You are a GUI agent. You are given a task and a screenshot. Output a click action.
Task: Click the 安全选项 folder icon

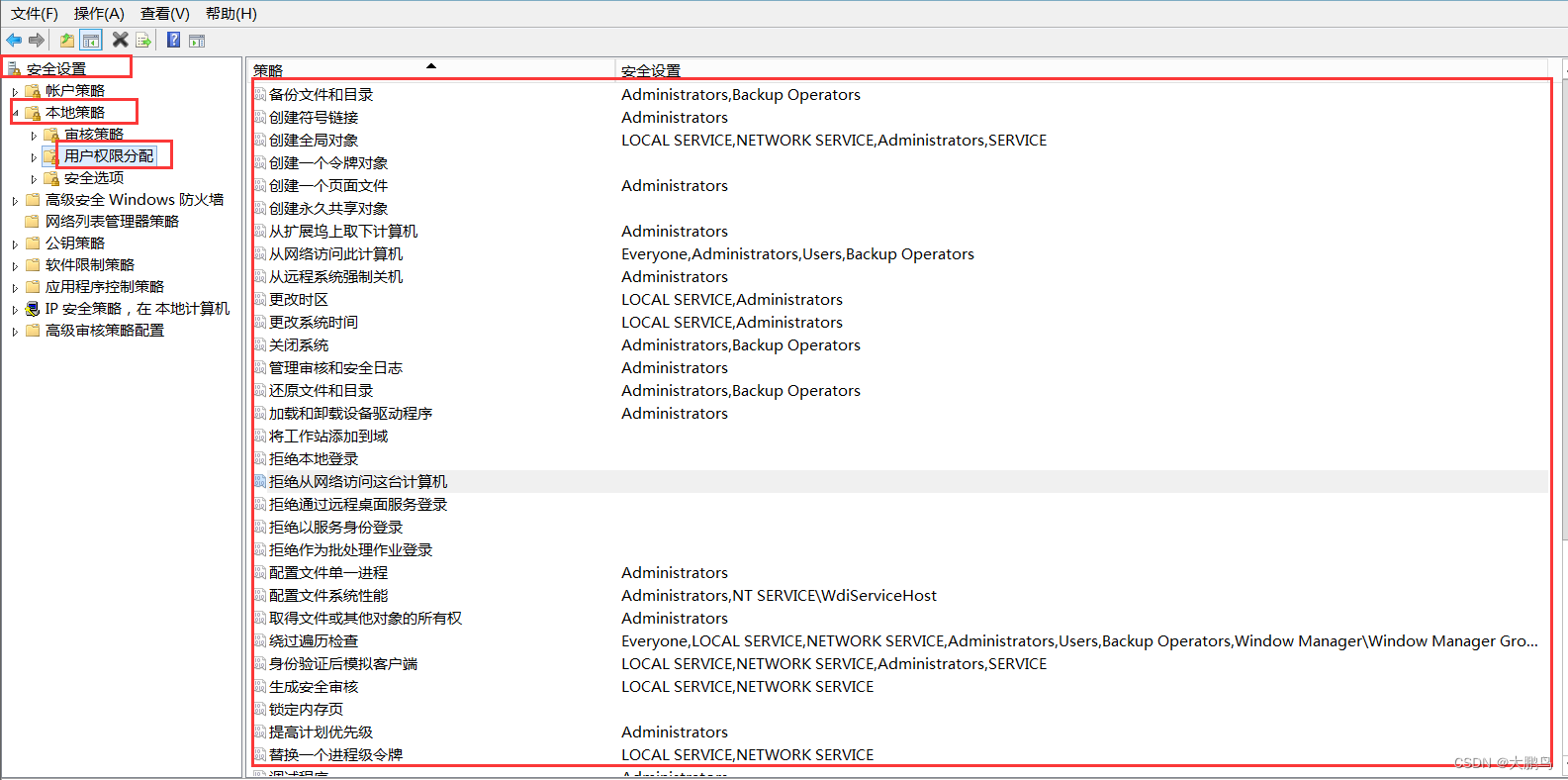[51, 177]
